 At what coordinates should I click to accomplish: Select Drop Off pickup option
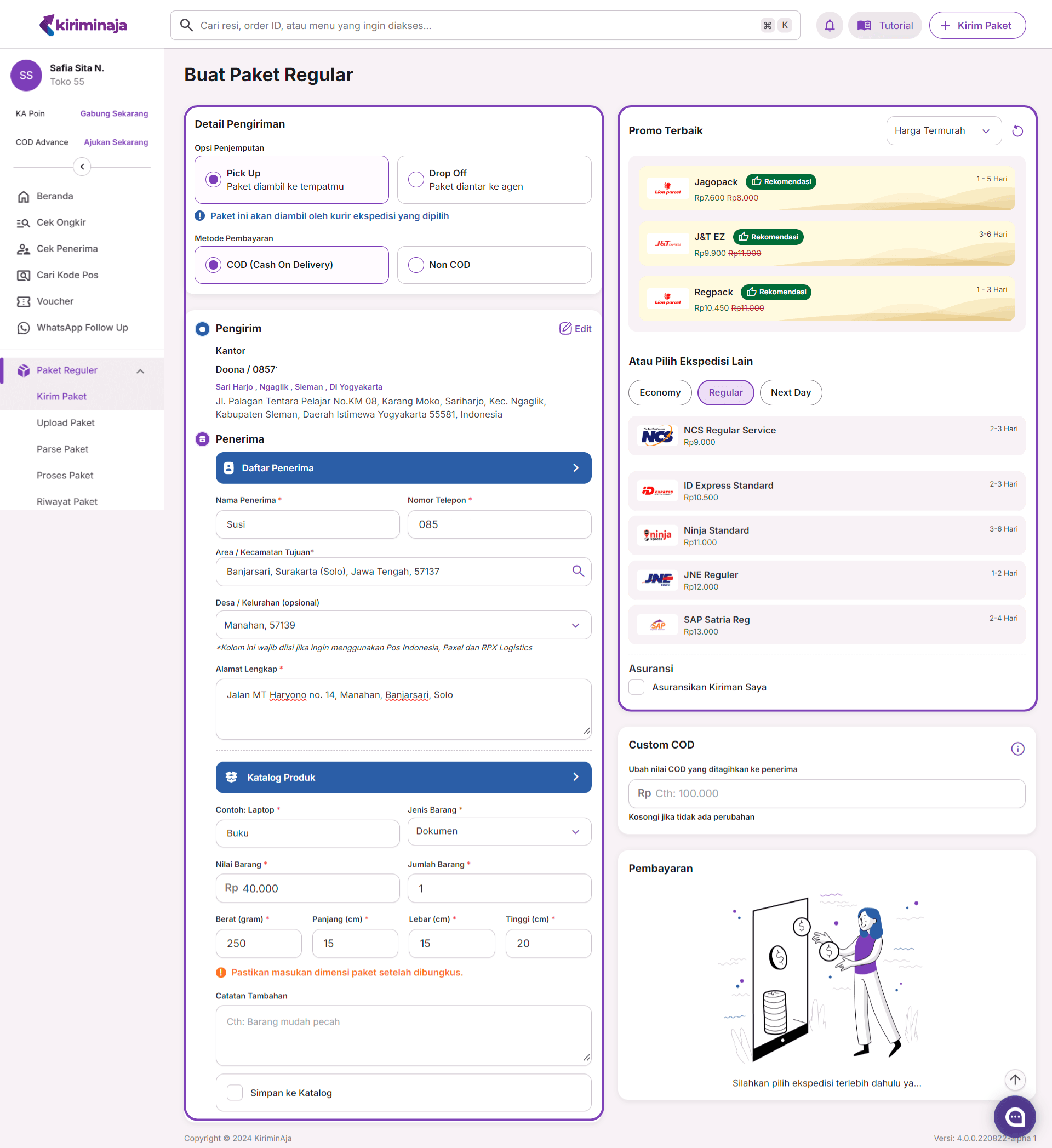click(494, 180)
